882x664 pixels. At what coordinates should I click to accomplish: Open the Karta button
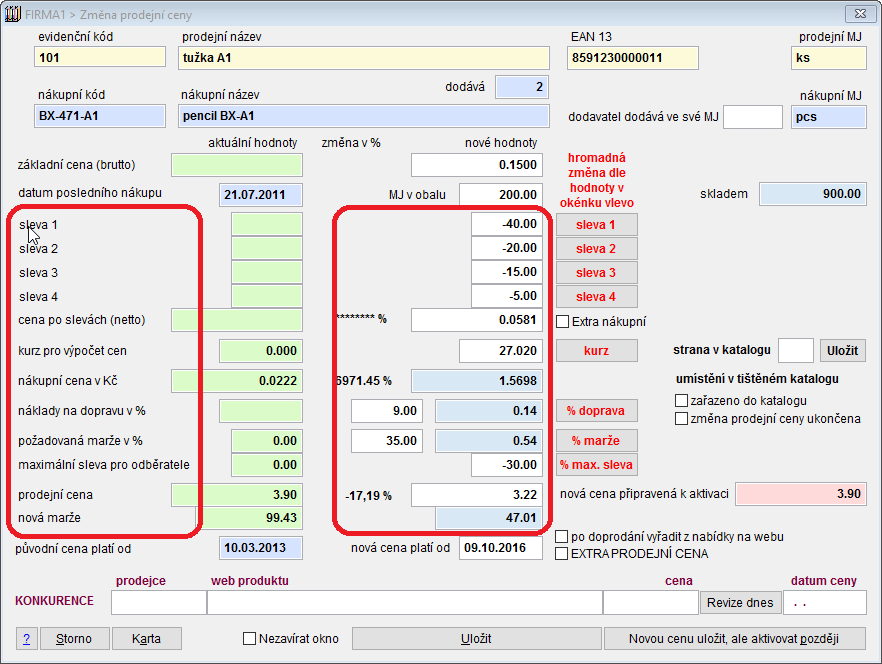146,639
